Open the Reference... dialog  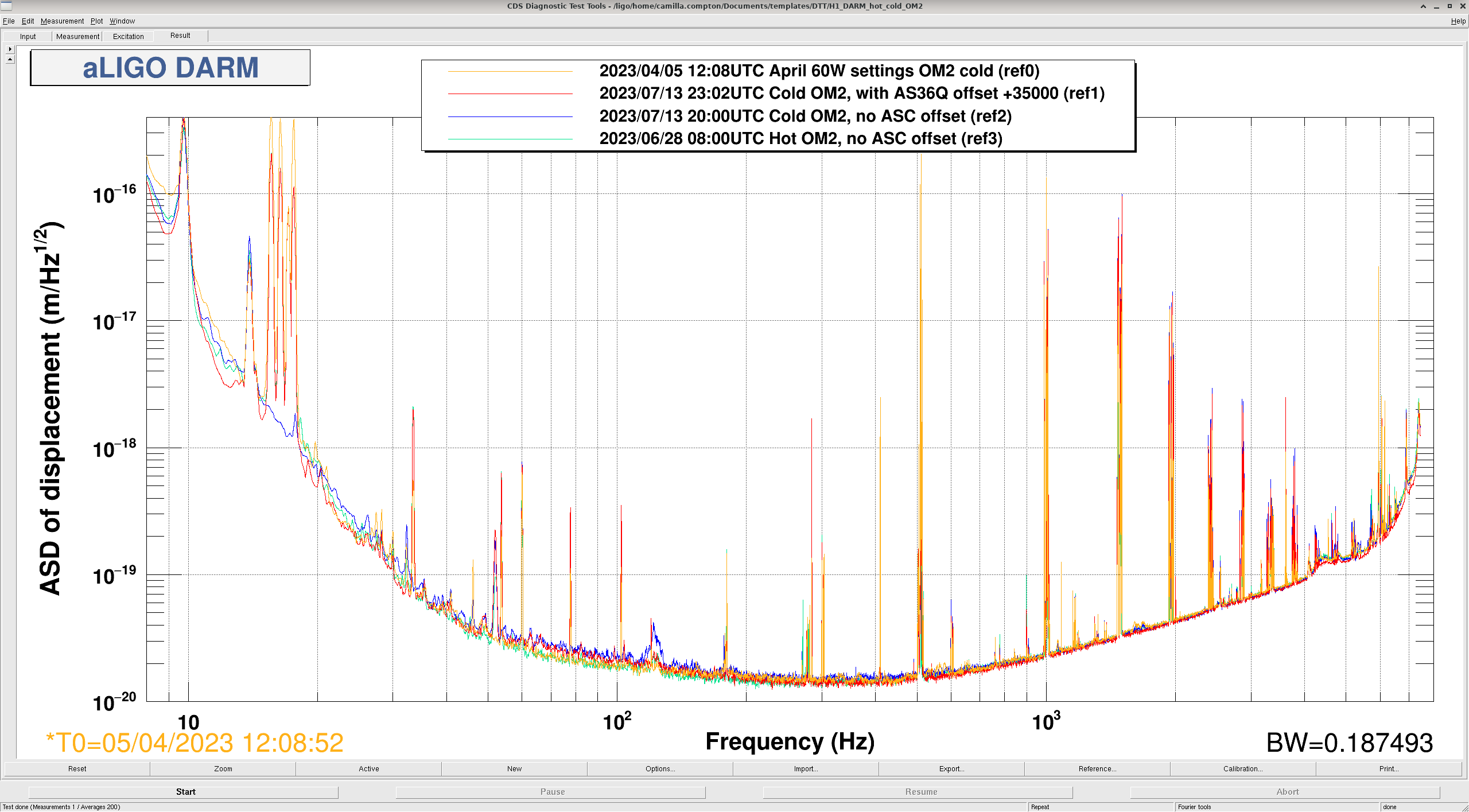pyautogui.click(x=1097, y=769)
